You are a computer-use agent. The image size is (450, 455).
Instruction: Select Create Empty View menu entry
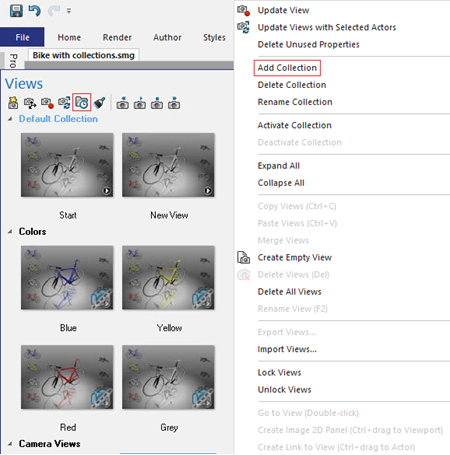295,257
